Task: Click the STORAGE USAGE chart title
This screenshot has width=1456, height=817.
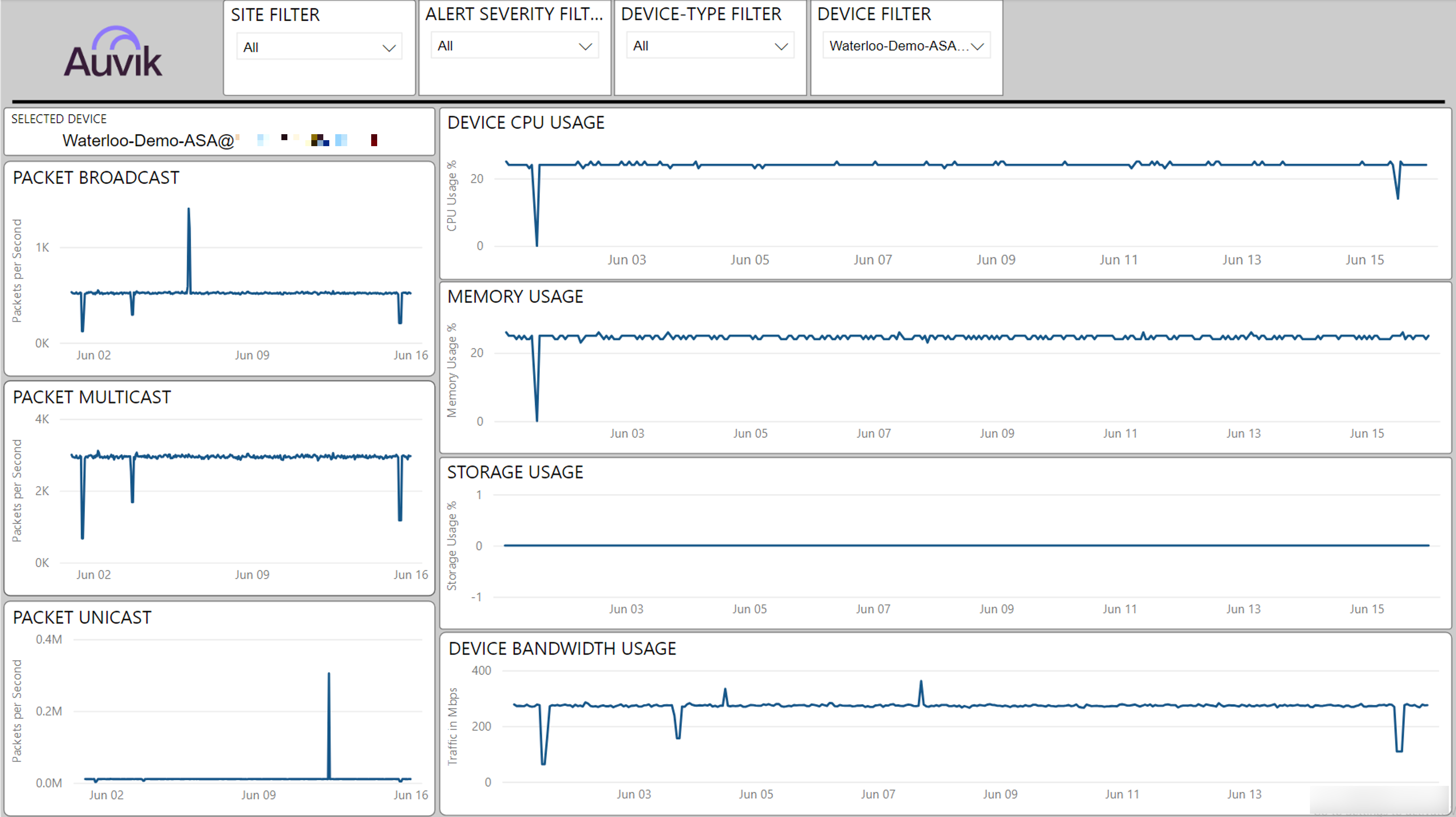Action: (x=515, y=472)
